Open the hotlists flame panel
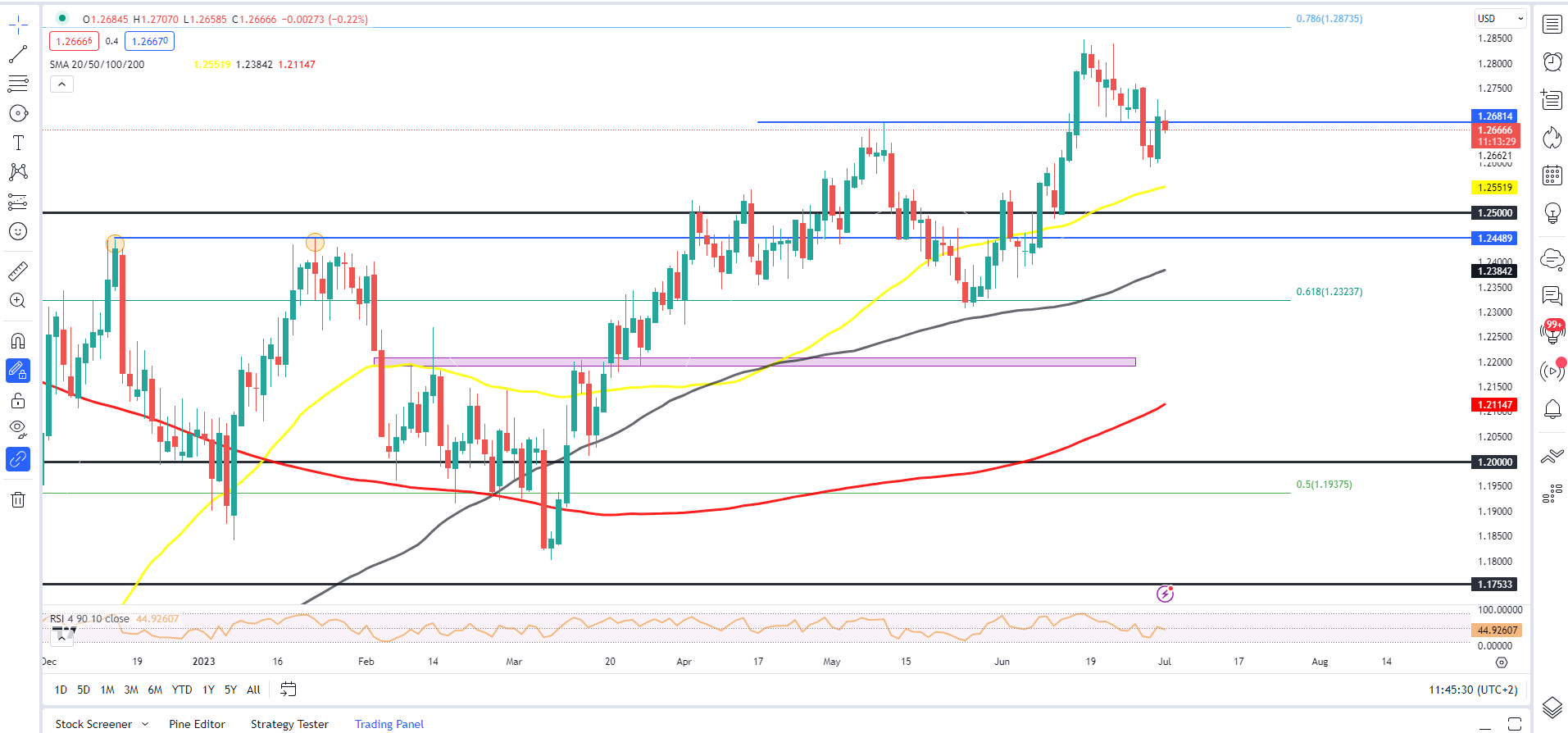This screenshot has height=733, width=1568. pos(1552,137)
